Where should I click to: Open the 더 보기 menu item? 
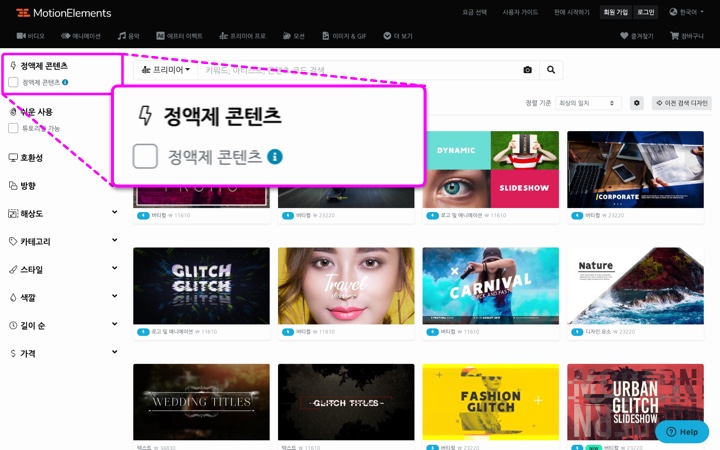(x=398, y=36)
